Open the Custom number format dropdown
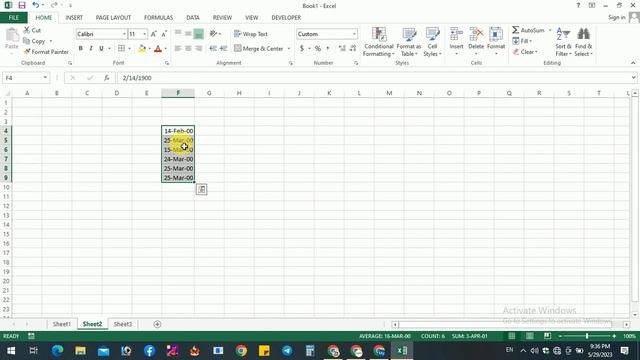Screen dimensions: 640x360 (354, 34)
